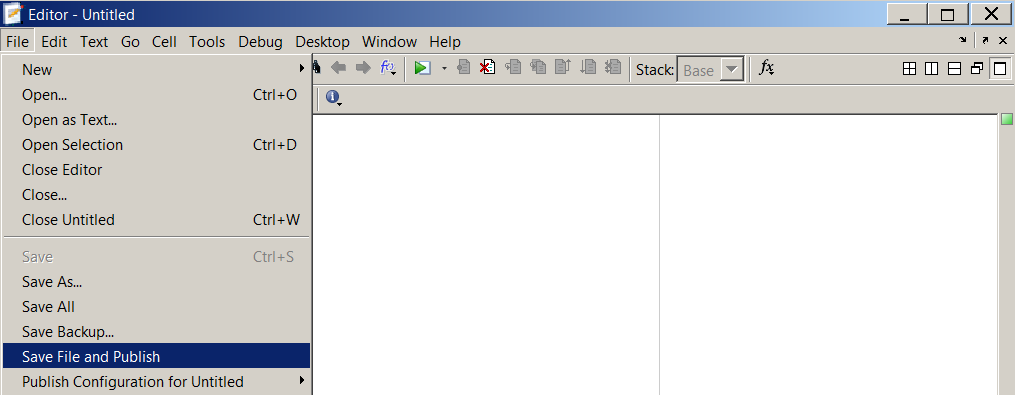This screenshot has height=395, width=1015.
Task: Open the Desktop menu
Action: pyautogui.click(x=322, y=41)
